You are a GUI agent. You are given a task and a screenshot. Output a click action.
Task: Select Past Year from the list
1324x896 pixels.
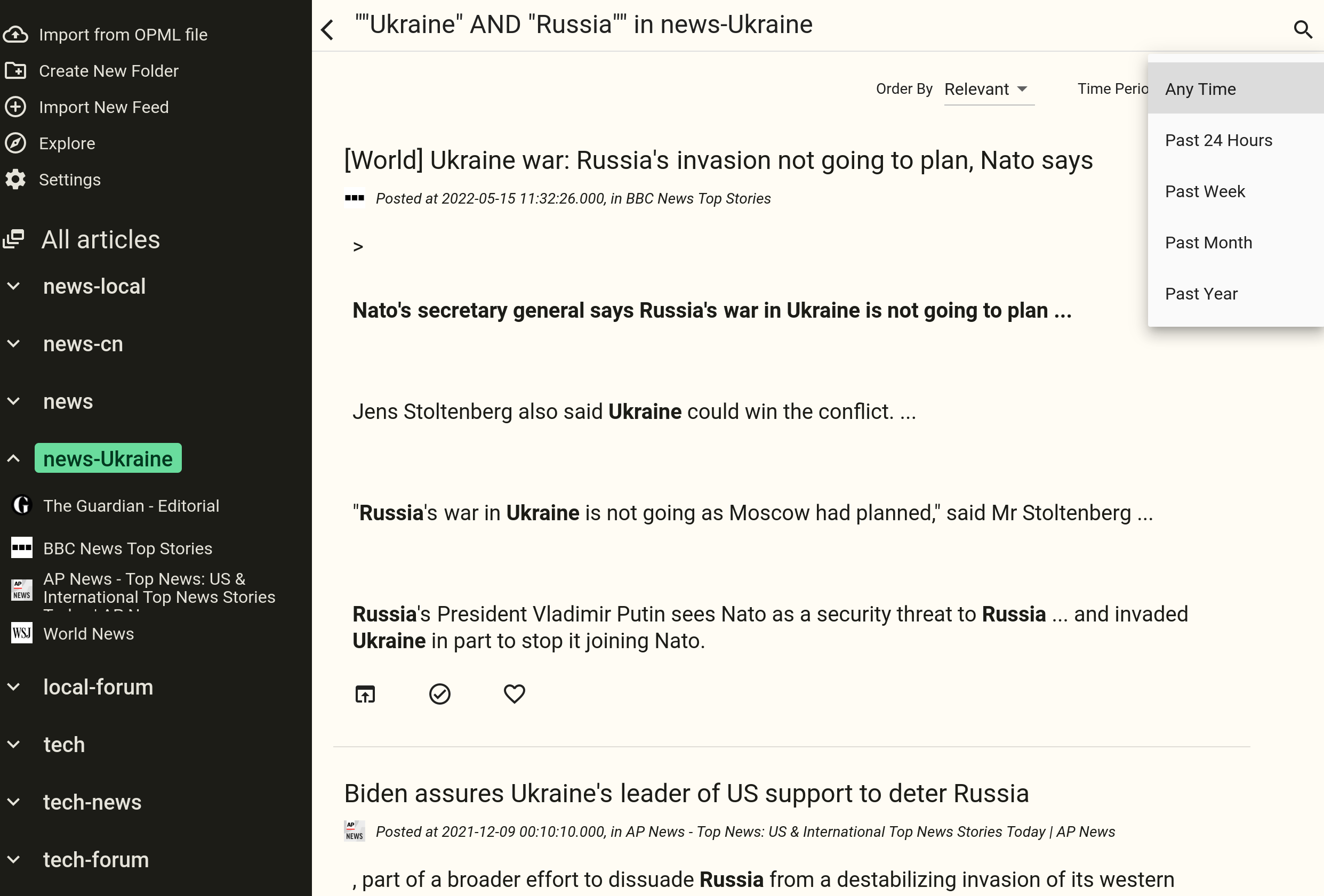[x=1201, y=294]
